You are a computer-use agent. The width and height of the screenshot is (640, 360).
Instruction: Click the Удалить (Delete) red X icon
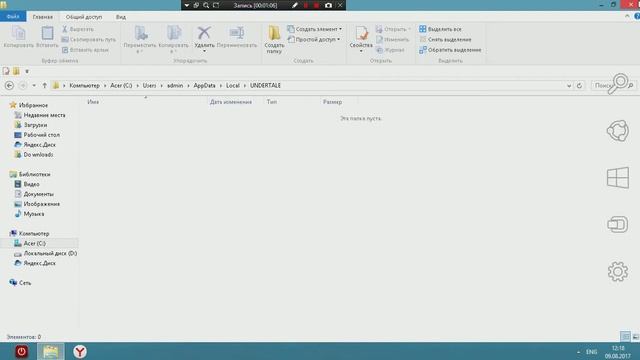pos(204,33)
